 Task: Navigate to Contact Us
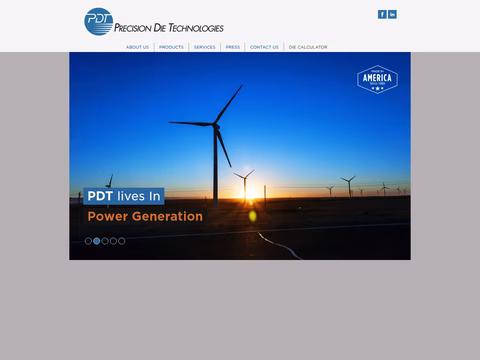coord(264,47)
